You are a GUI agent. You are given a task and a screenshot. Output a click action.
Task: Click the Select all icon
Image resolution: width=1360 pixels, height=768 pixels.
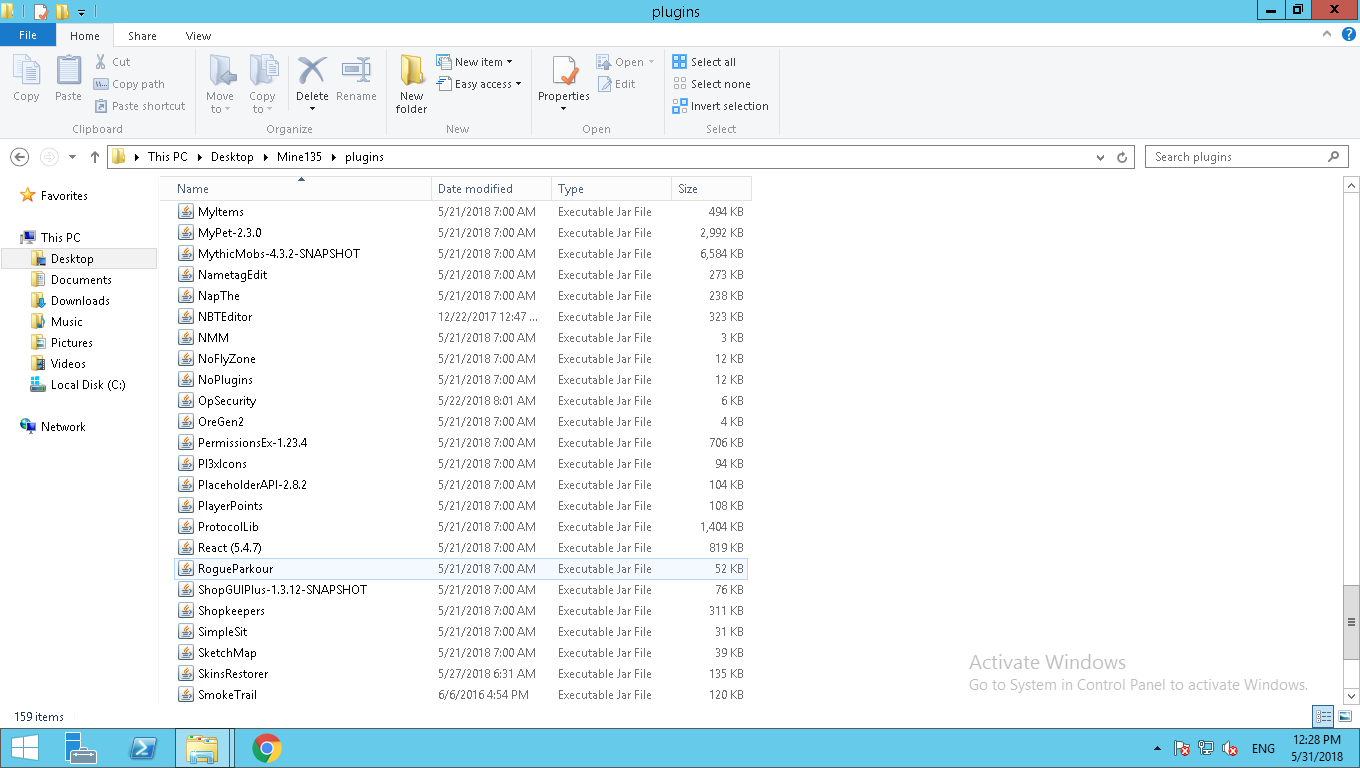click(x=680, y=62)
